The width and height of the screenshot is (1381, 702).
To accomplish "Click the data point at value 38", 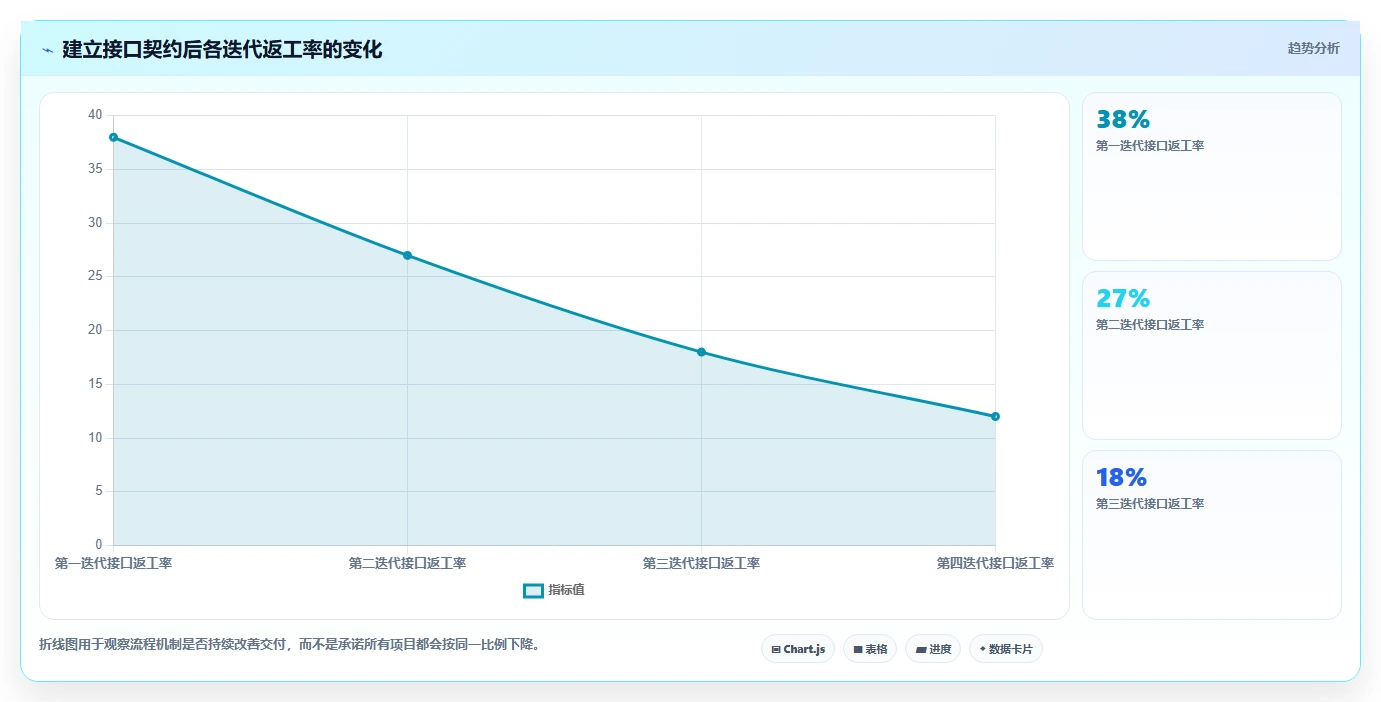I will coord(113,137).
